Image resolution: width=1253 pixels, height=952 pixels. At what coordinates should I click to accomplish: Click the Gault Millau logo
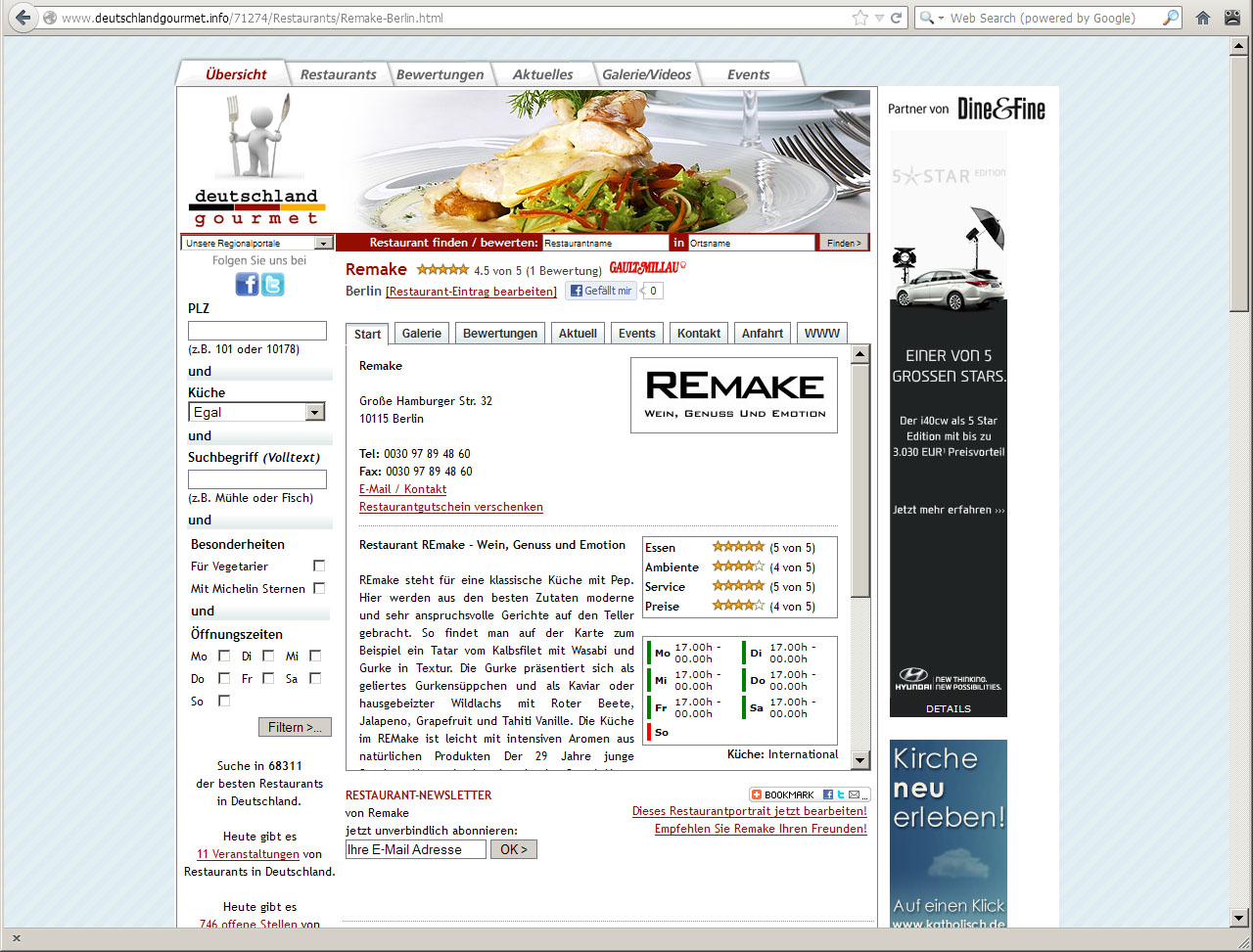tap(647, 268)
